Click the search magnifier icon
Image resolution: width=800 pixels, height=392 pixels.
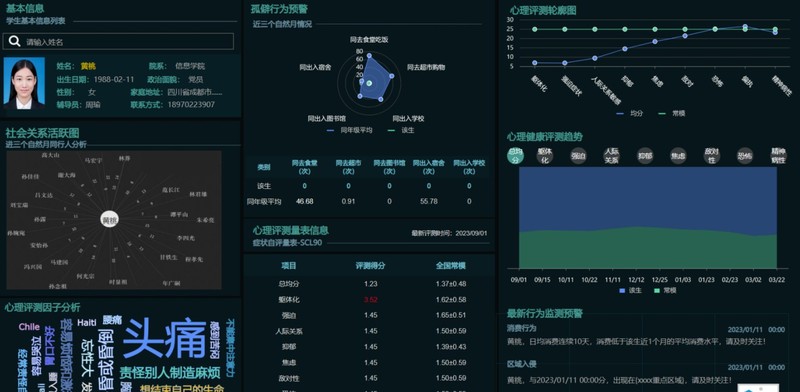(15, 41)
